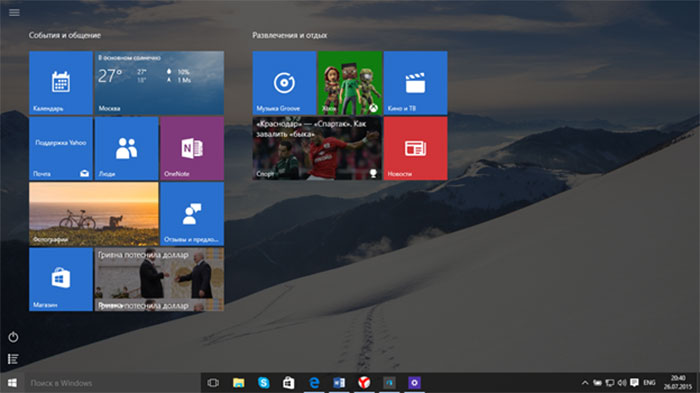Image resolution: width=700 pixels, height=393 pixels.
Task: Open the Гривна потеснила доллар news tile
Action: click(159, 280)
